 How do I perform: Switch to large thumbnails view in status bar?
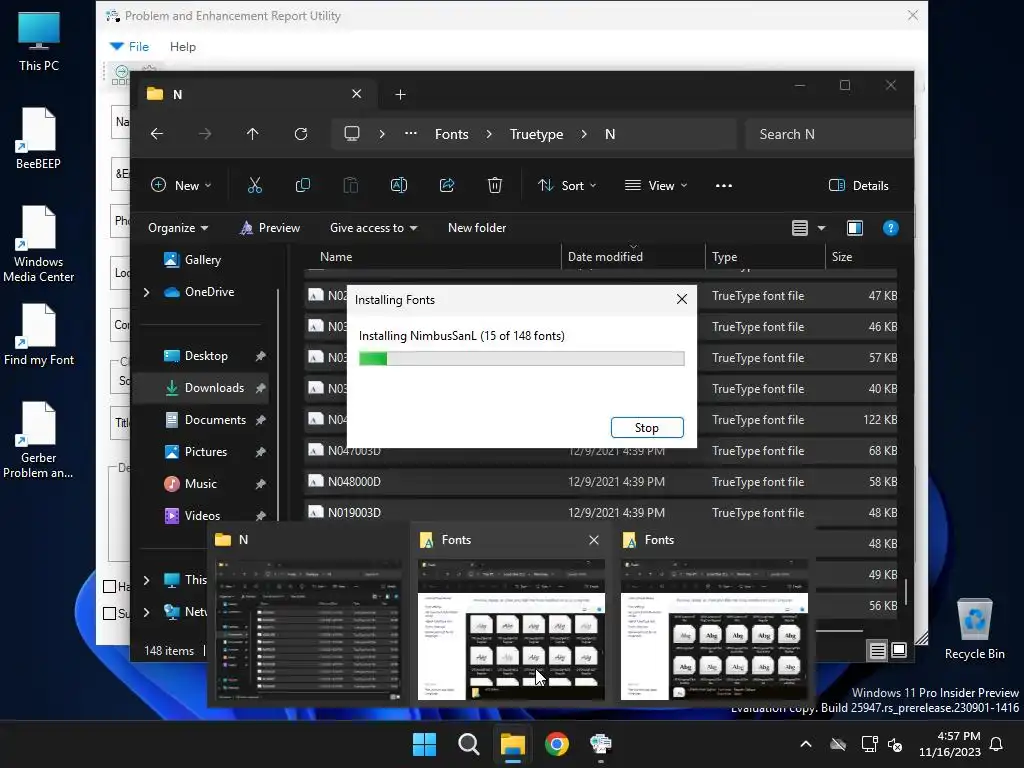click(x=899, y=650)
